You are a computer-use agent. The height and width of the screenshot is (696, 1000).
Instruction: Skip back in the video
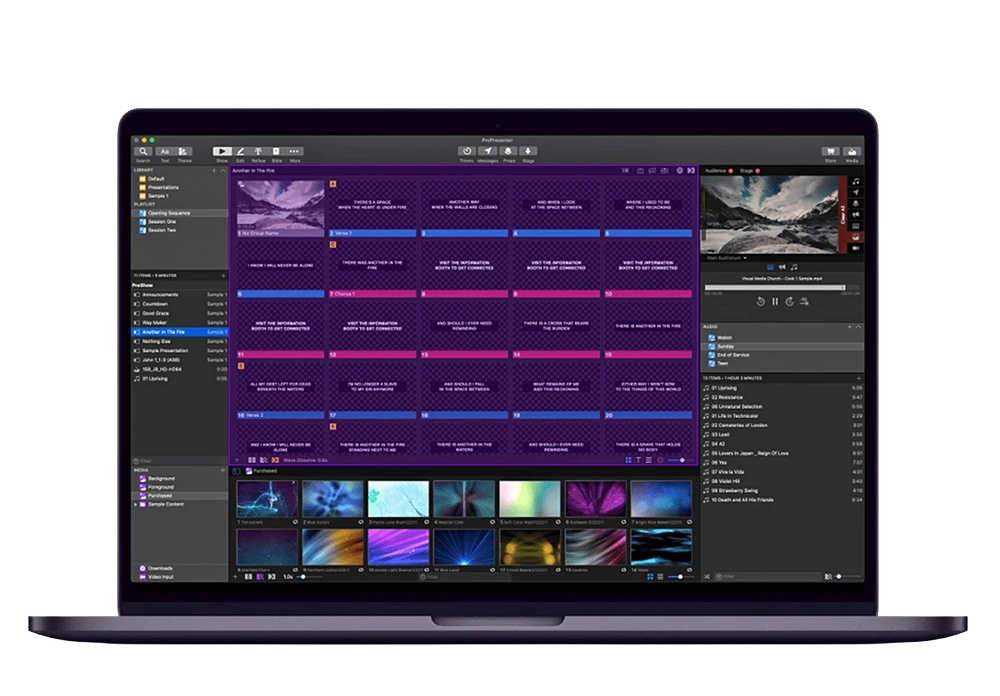pos(760,302)
